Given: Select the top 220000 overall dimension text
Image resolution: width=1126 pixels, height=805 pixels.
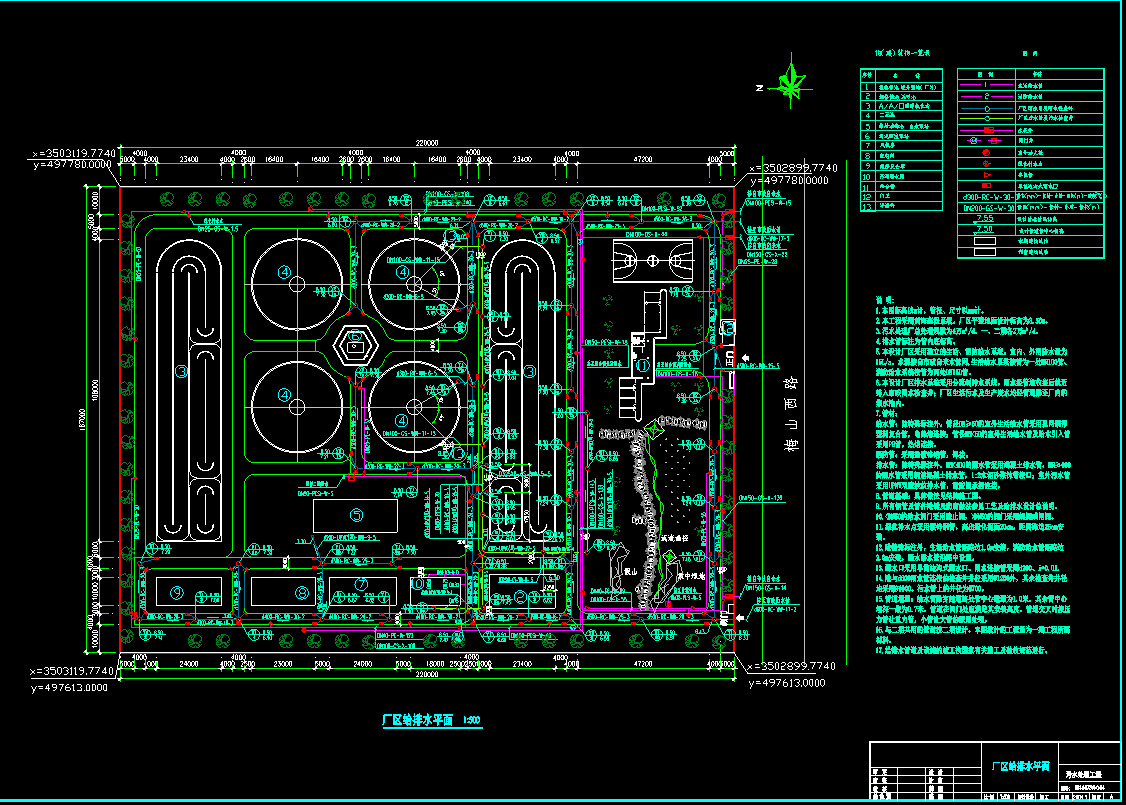Looking at the screenshot, I should tap(427, 143).
